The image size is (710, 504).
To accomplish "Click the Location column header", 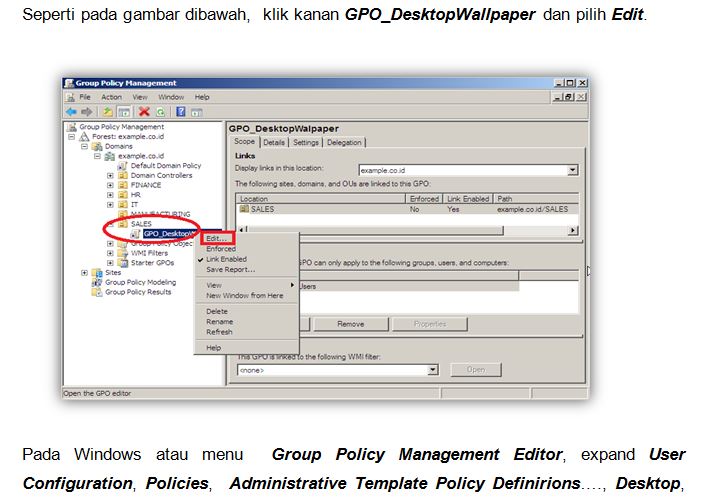I will click(320, 199).
